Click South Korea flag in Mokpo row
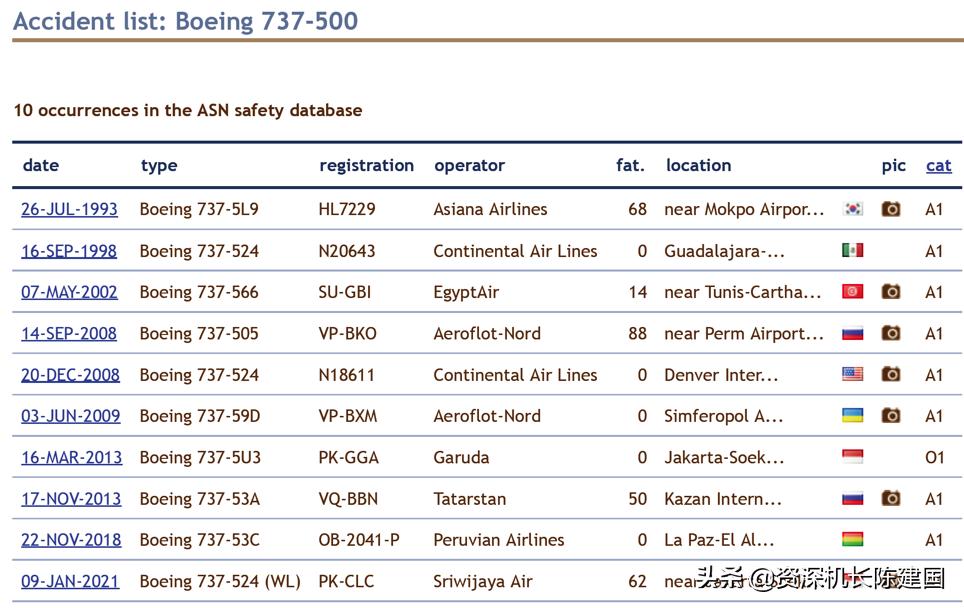This screenshot has height=608, width=964. tap(852, 209)
